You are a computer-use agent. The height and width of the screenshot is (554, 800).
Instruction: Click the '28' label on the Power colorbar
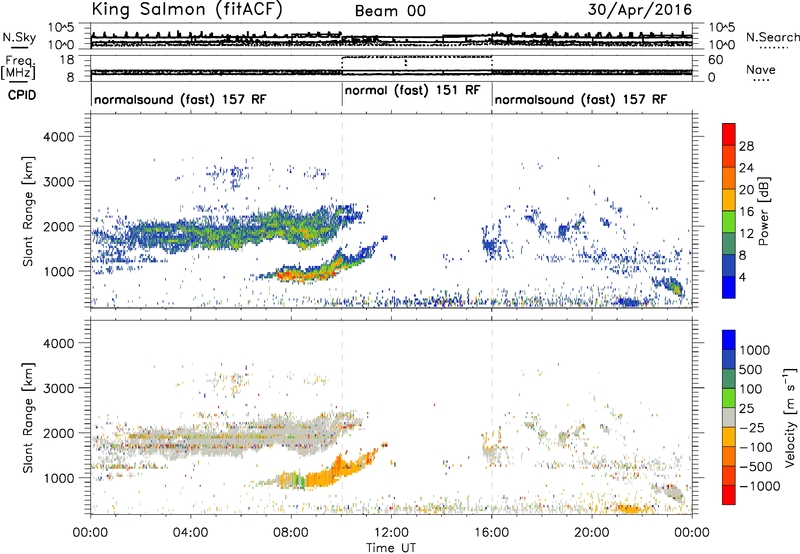pos(746,146)
